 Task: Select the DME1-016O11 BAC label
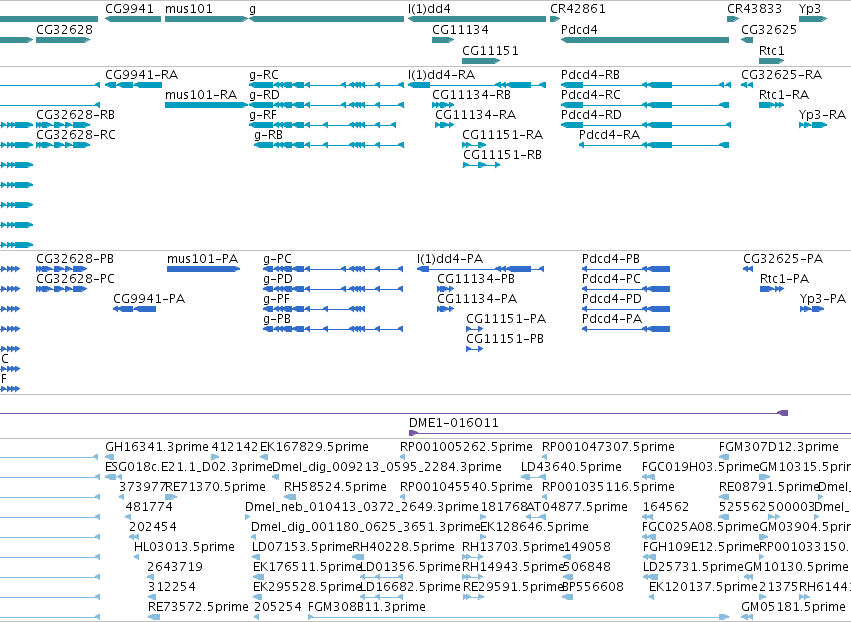pos(454,423)
